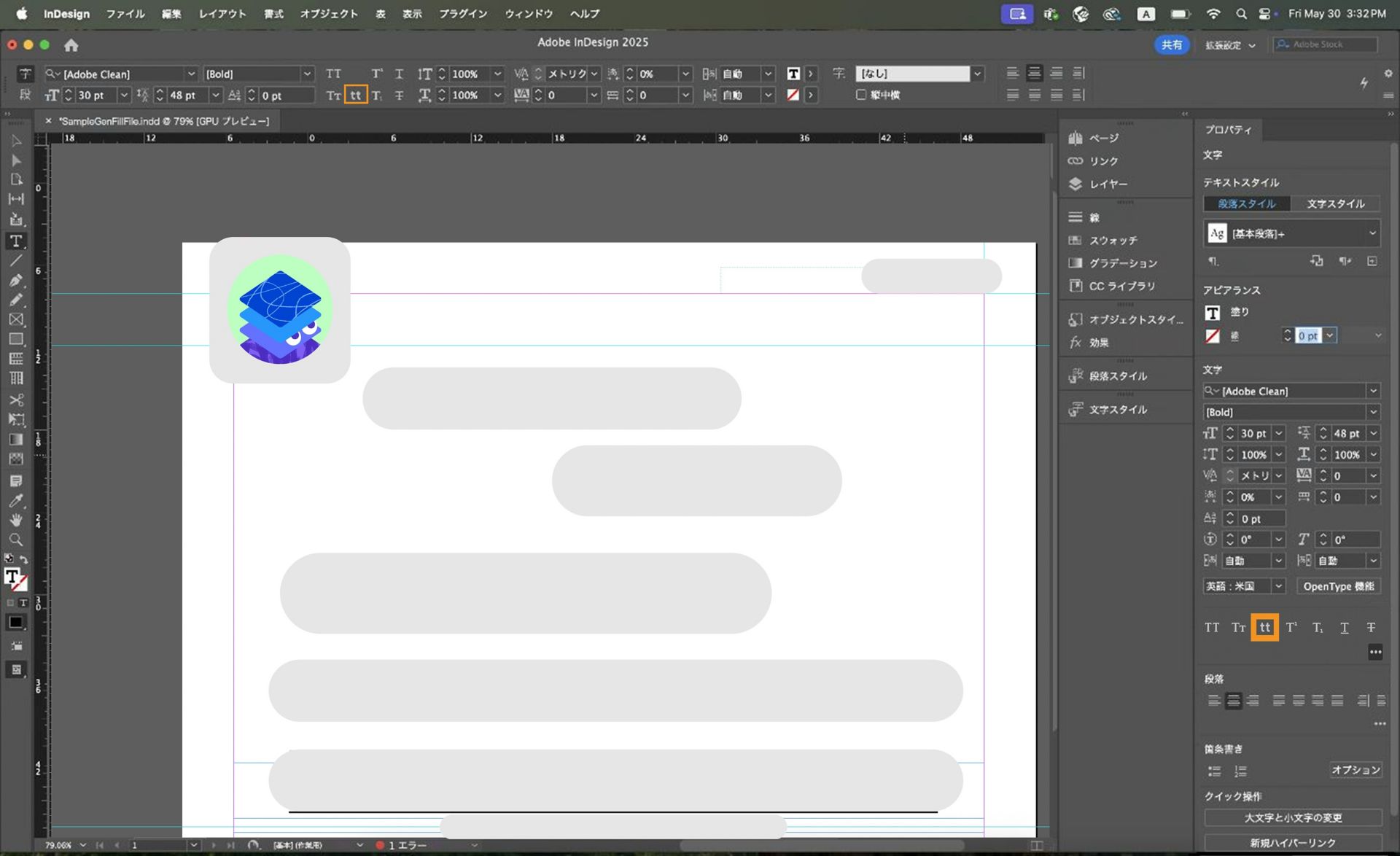Open the Layers panel icon
The width and height of the screenshot is (1400, 856).
(1076, 184)
